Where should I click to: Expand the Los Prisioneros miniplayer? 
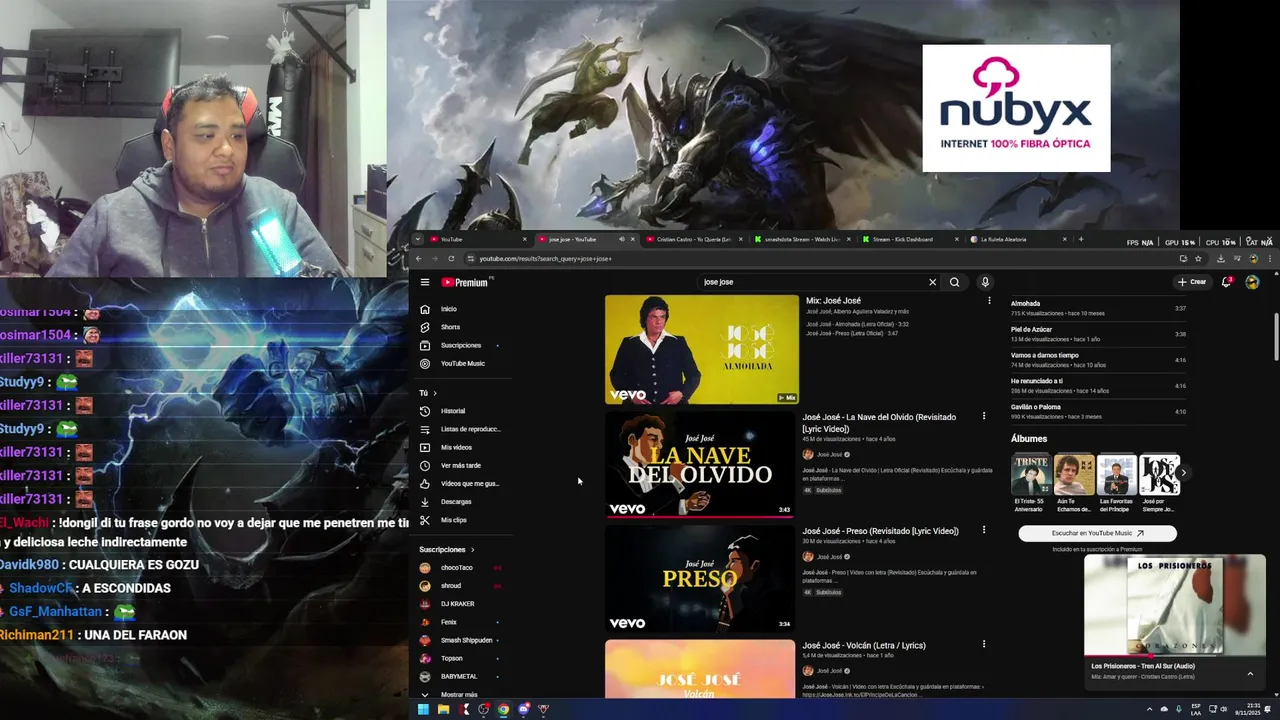pyautogui.click(x=1250, y=674)
